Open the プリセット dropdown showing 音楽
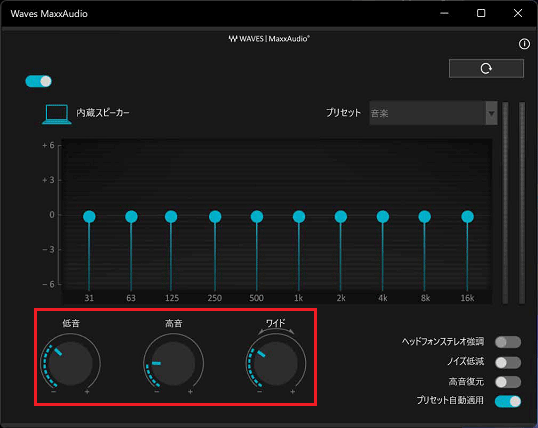This screenshot has height=428, width=538. [433, 113]
